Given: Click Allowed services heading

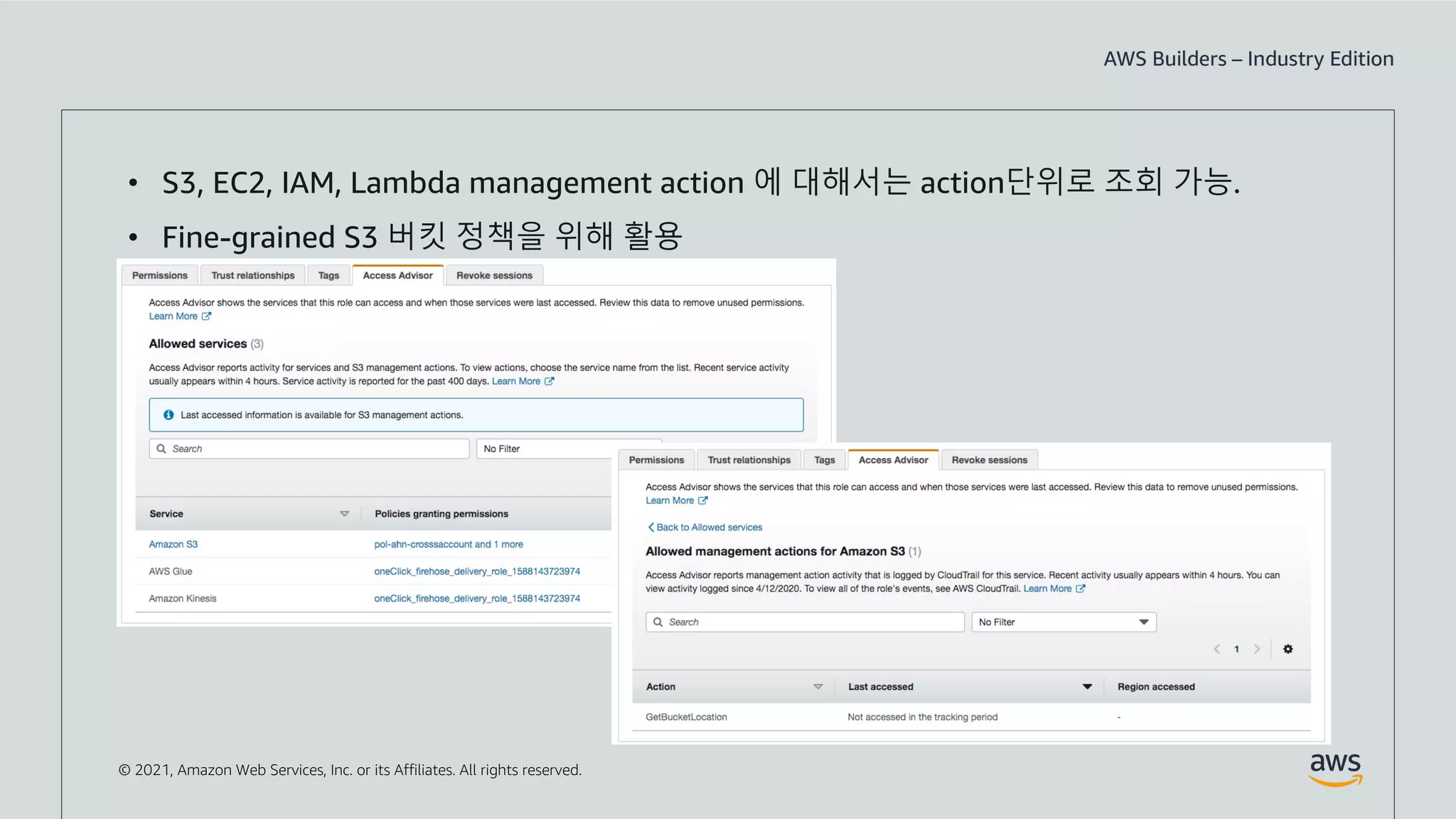Looking at the screenshot, I should coord(198,343).
